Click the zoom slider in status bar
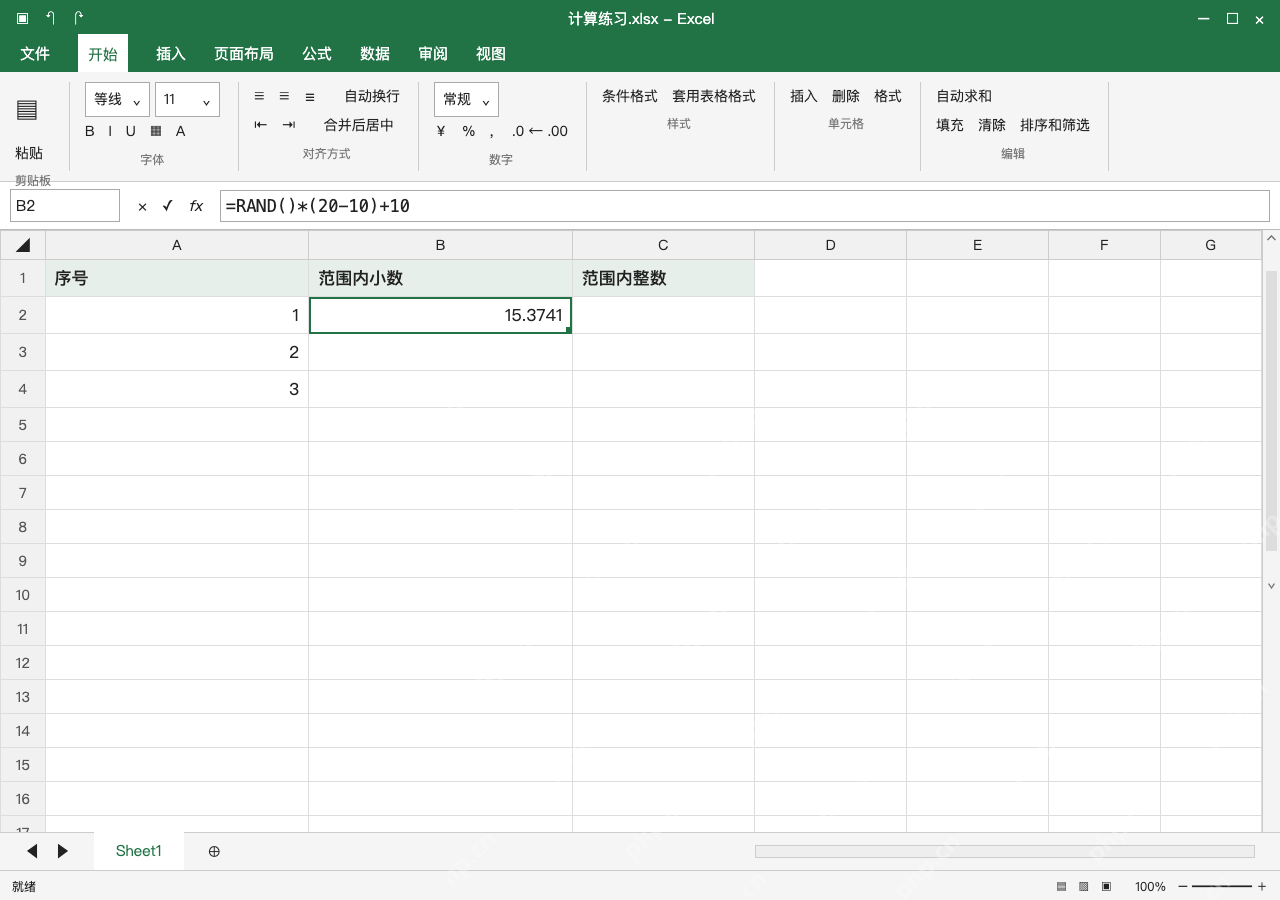The width and height of the screenshot is (1280, 900). click(x=1221, y=886)
